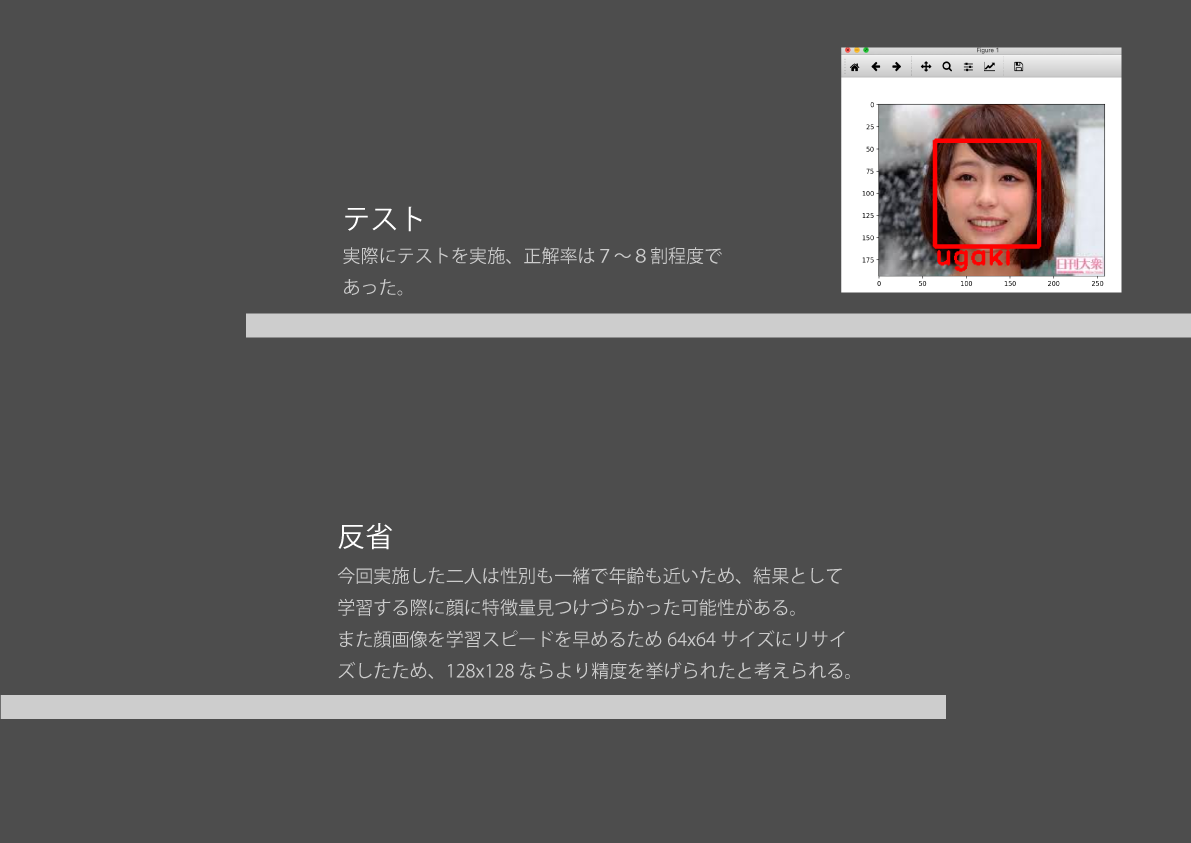The image size is (1191, 843).
Task: Save the figure using the floppy disk icon
Action: click(x=1018, y=67)
